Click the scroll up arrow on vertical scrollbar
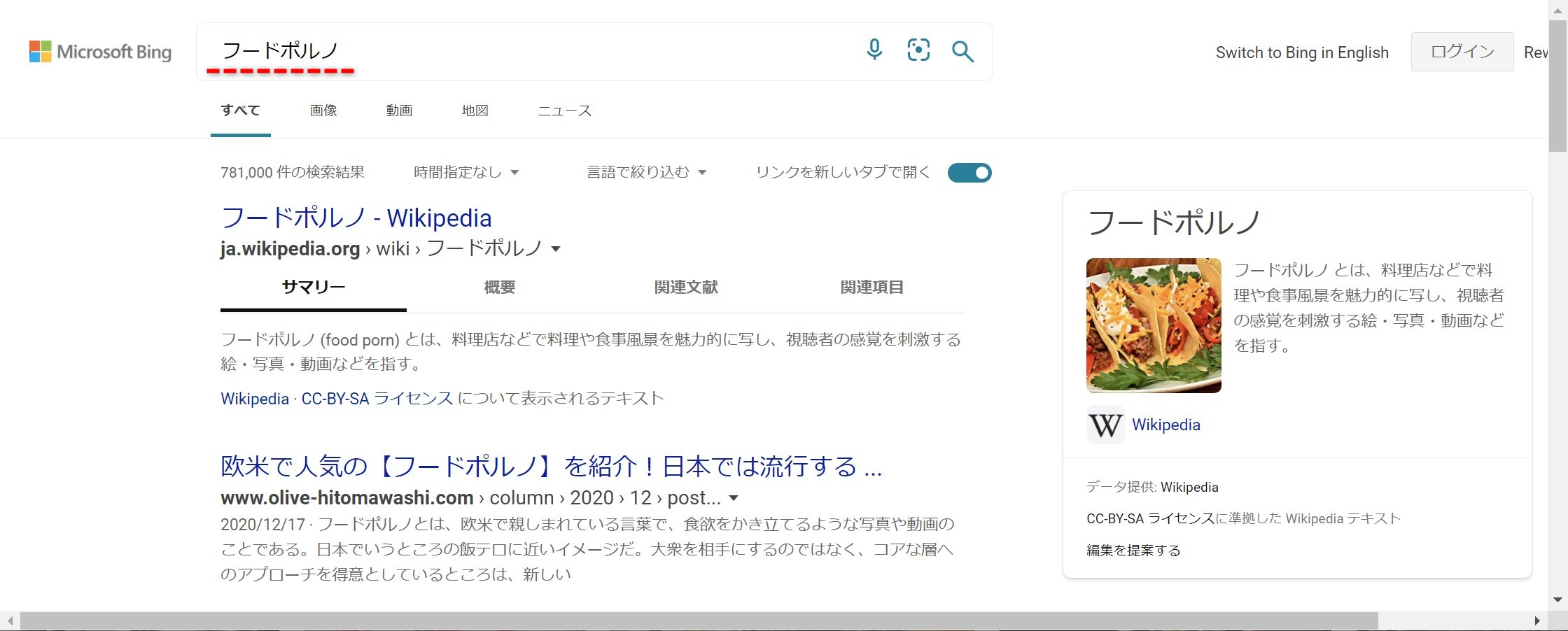The width and height of the screenshot is (1568, 631). (x=1557, y=10)
